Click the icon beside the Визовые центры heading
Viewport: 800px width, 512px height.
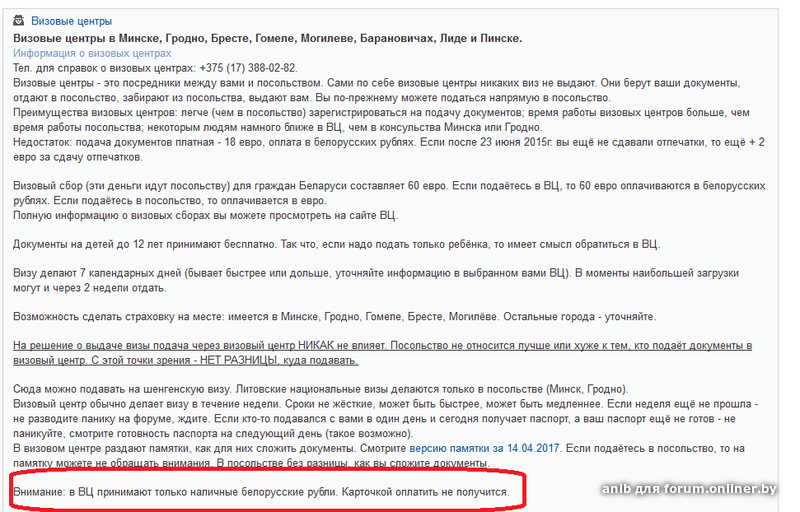[18, 20]
